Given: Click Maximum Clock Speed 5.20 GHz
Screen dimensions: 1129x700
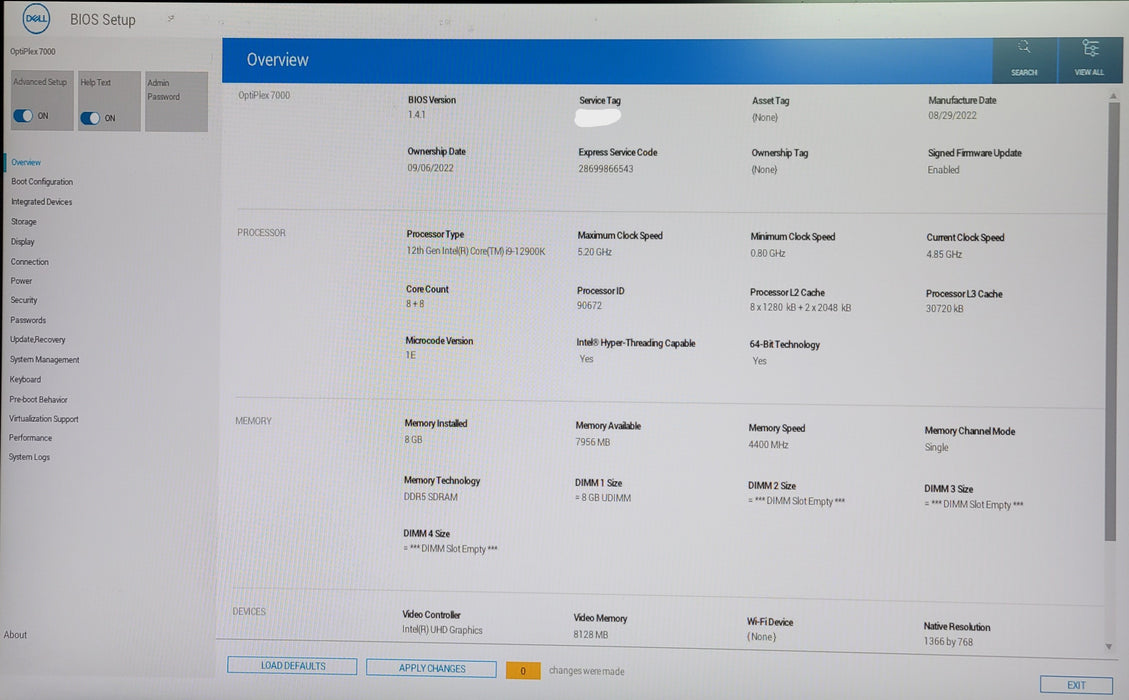Looking at the screenshot, I should (595, 253).
